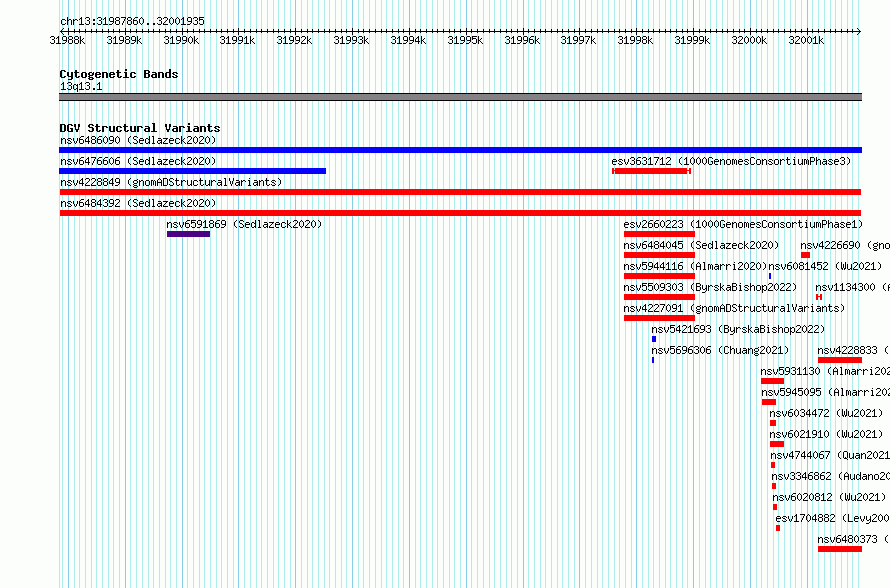Image resolution: width=890 pixels, height=588 pixels.
Task: Click the blue nsv6476606 variant bar
Action: click(192, 171)
